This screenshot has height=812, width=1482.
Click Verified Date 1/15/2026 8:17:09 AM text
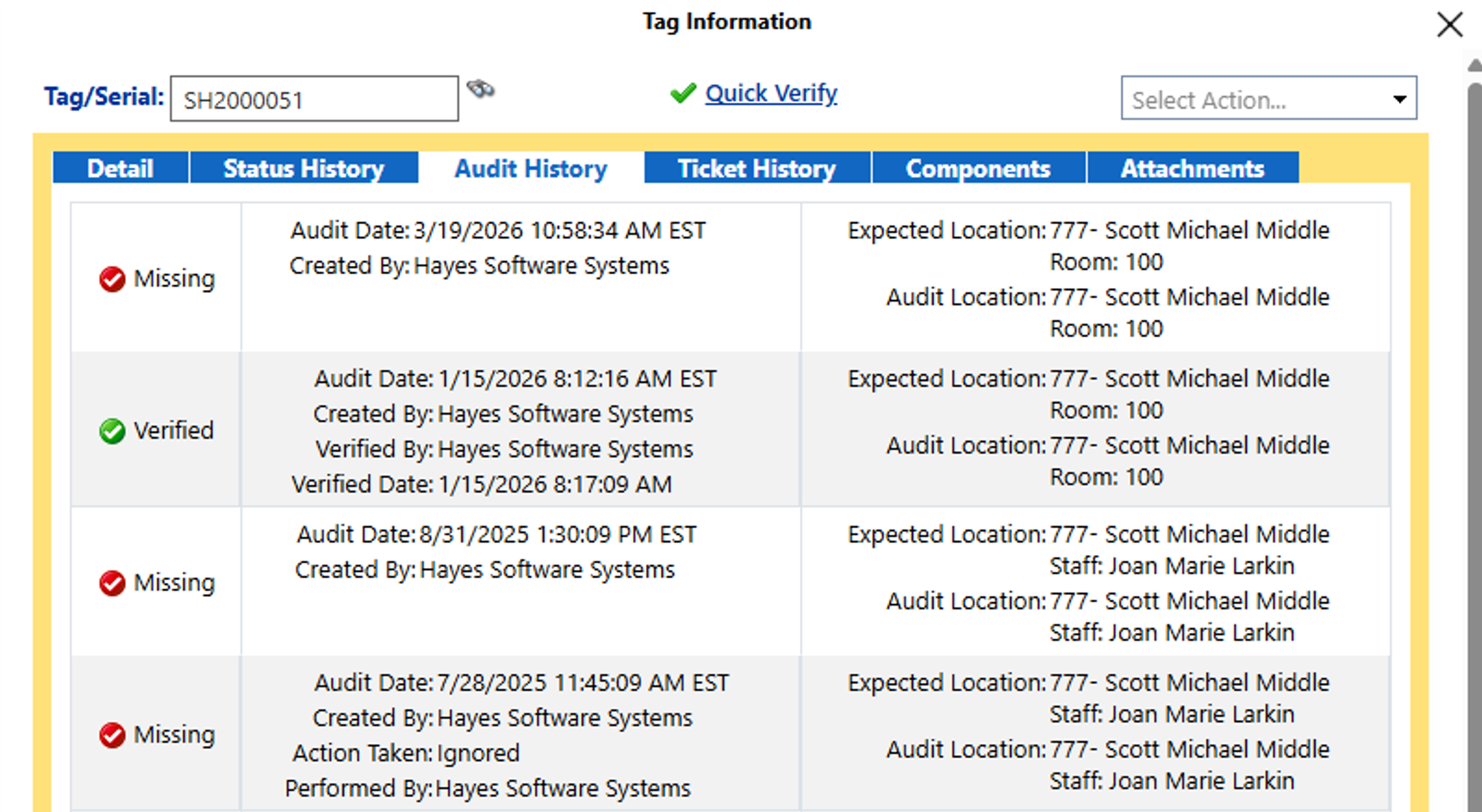482,484
